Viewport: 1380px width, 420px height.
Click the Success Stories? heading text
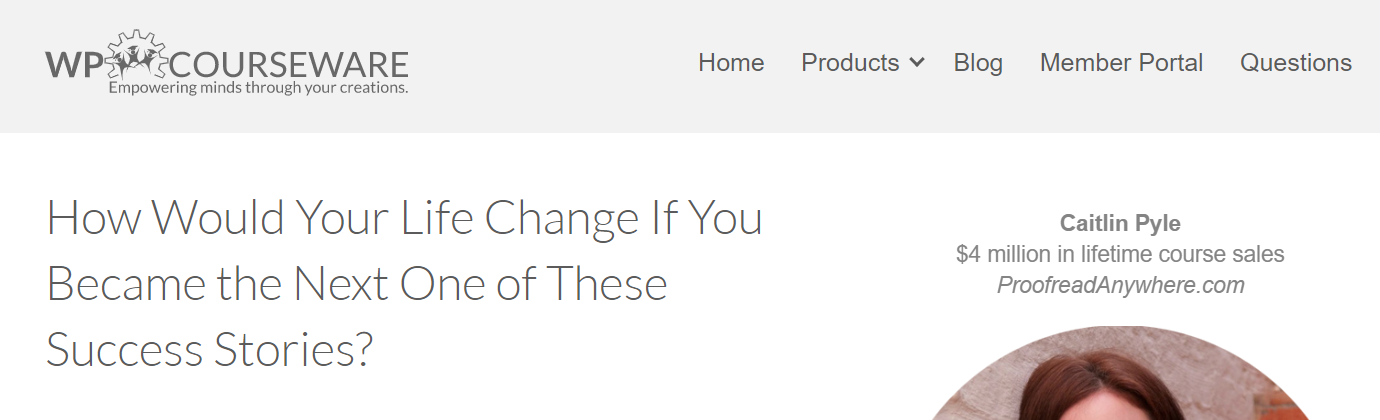pos(210,351)
